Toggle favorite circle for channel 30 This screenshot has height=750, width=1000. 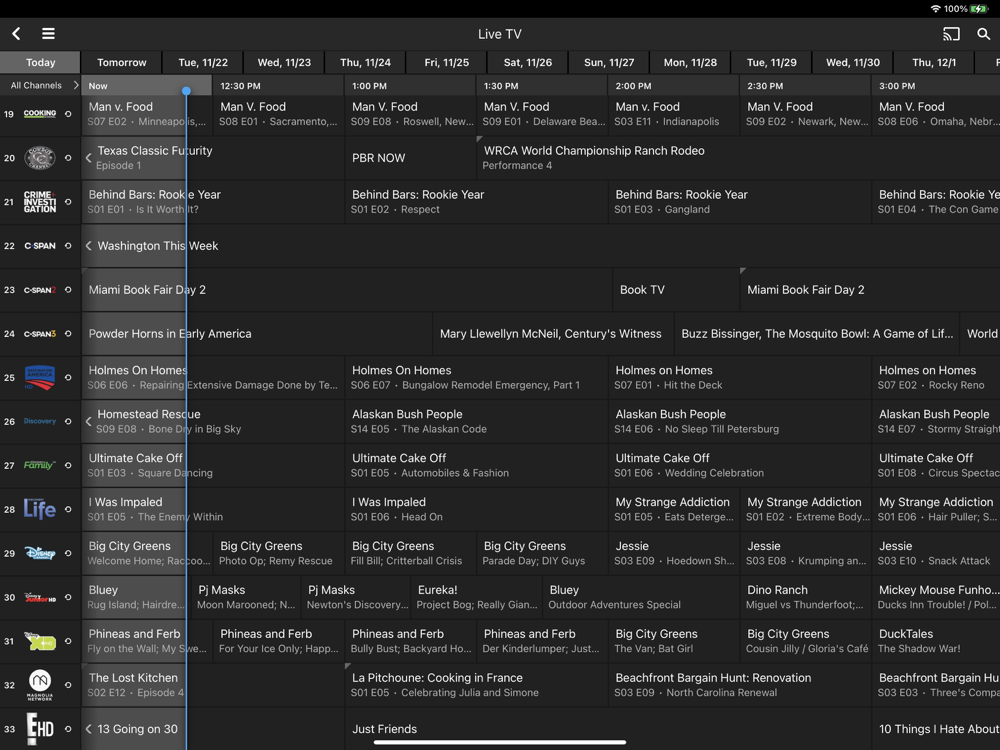(68, 597)
